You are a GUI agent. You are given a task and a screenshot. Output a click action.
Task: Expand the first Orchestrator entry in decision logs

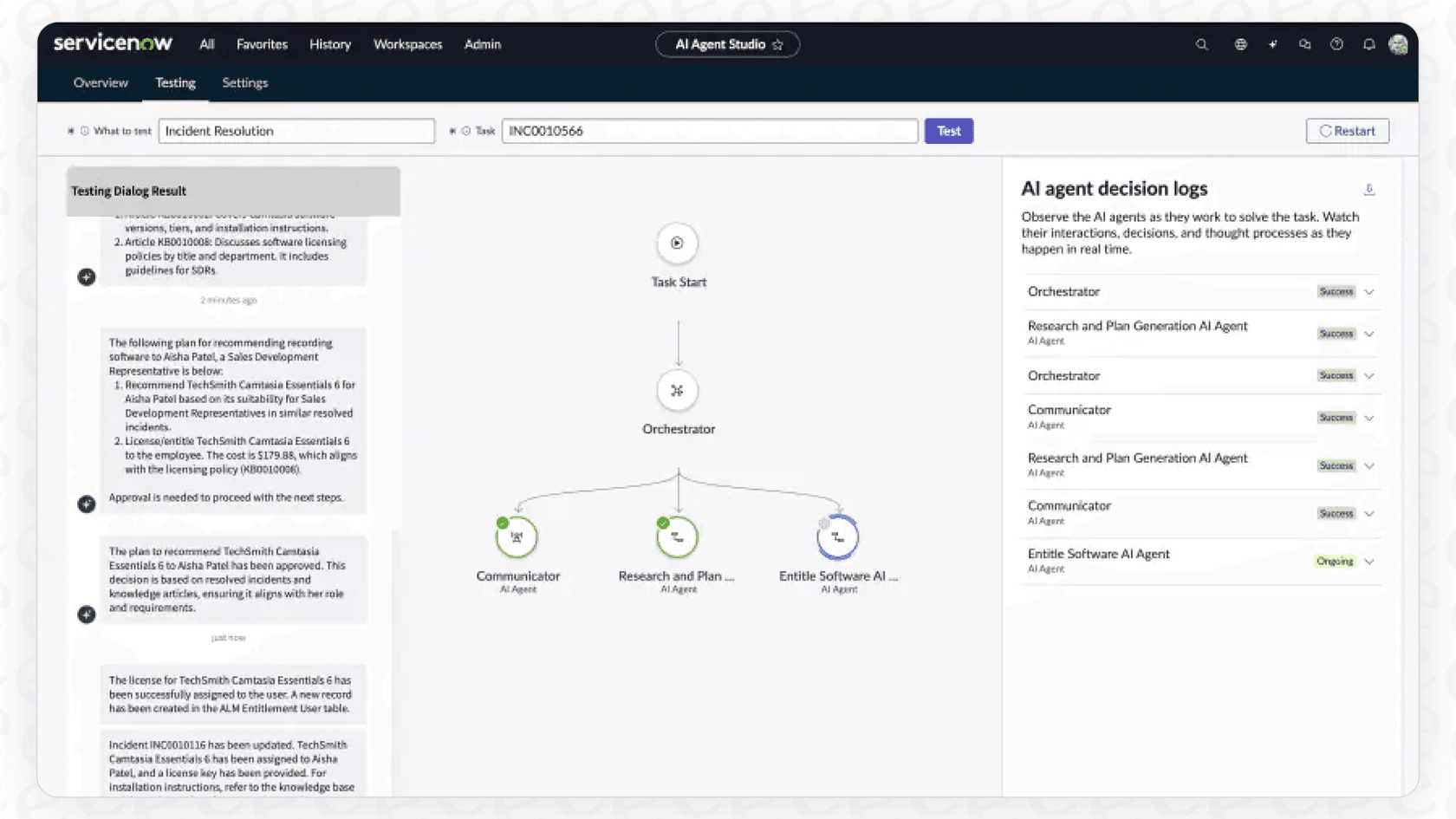coord(1369,292)
